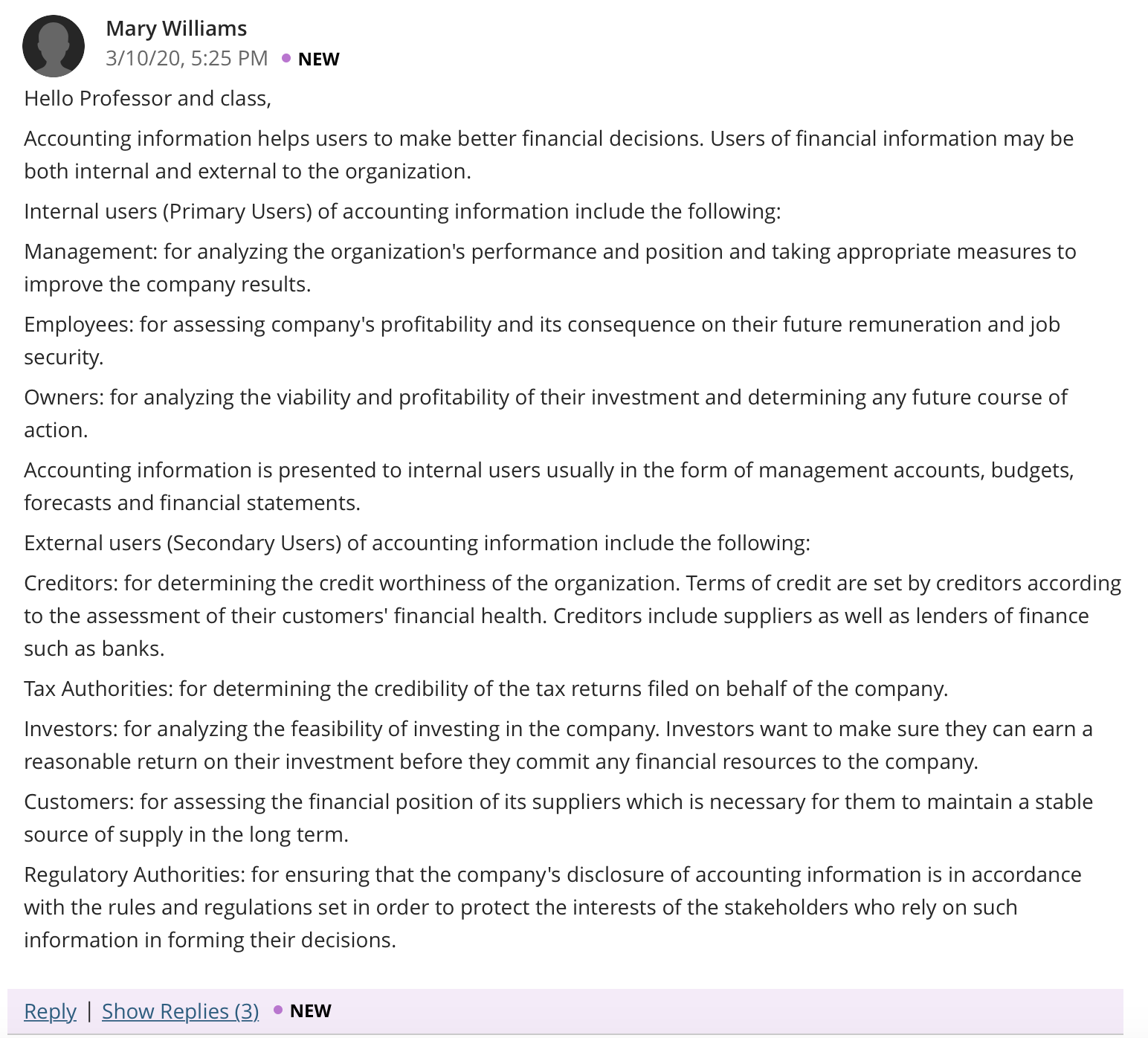Screen dimensions: 1148x1038
Task: Expand the thread with Show Replies (3)
Action: (x=181, y=1011)
